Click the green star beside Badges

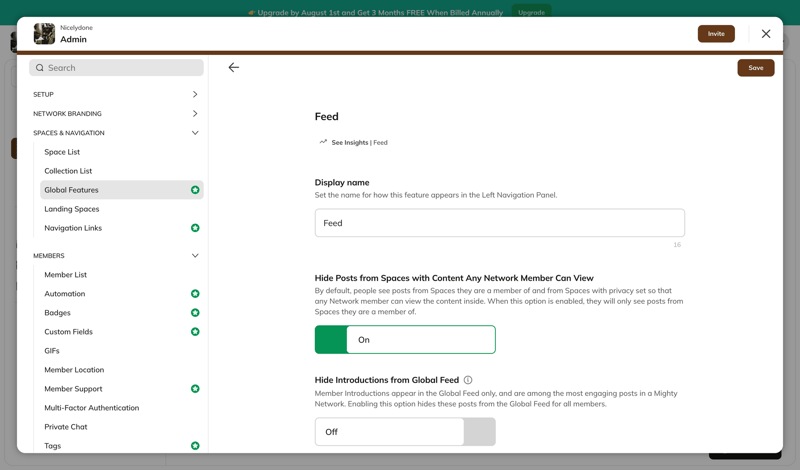coord(195,313)
